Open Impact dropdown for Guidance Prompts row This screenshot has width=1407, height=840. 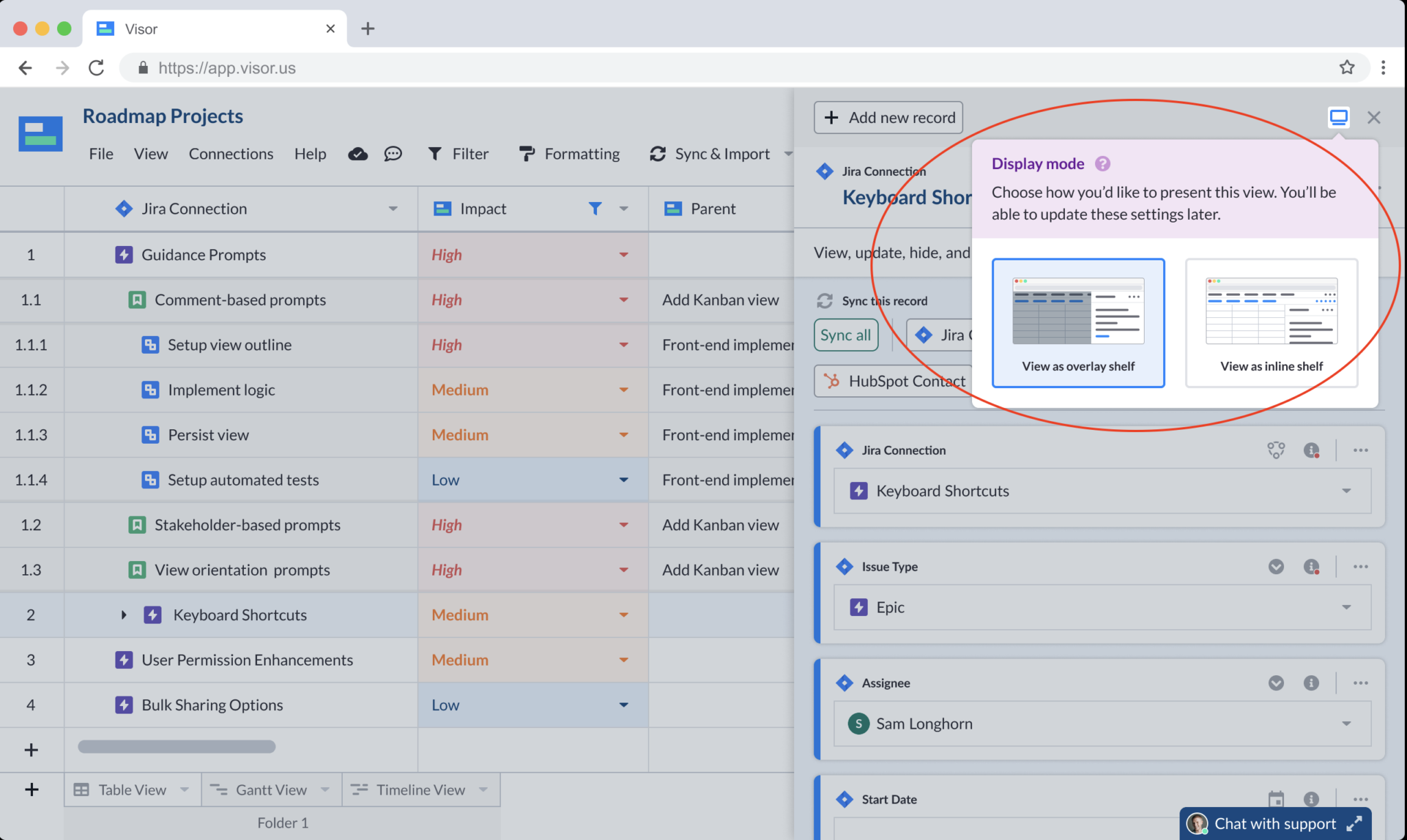pos(624,255)
